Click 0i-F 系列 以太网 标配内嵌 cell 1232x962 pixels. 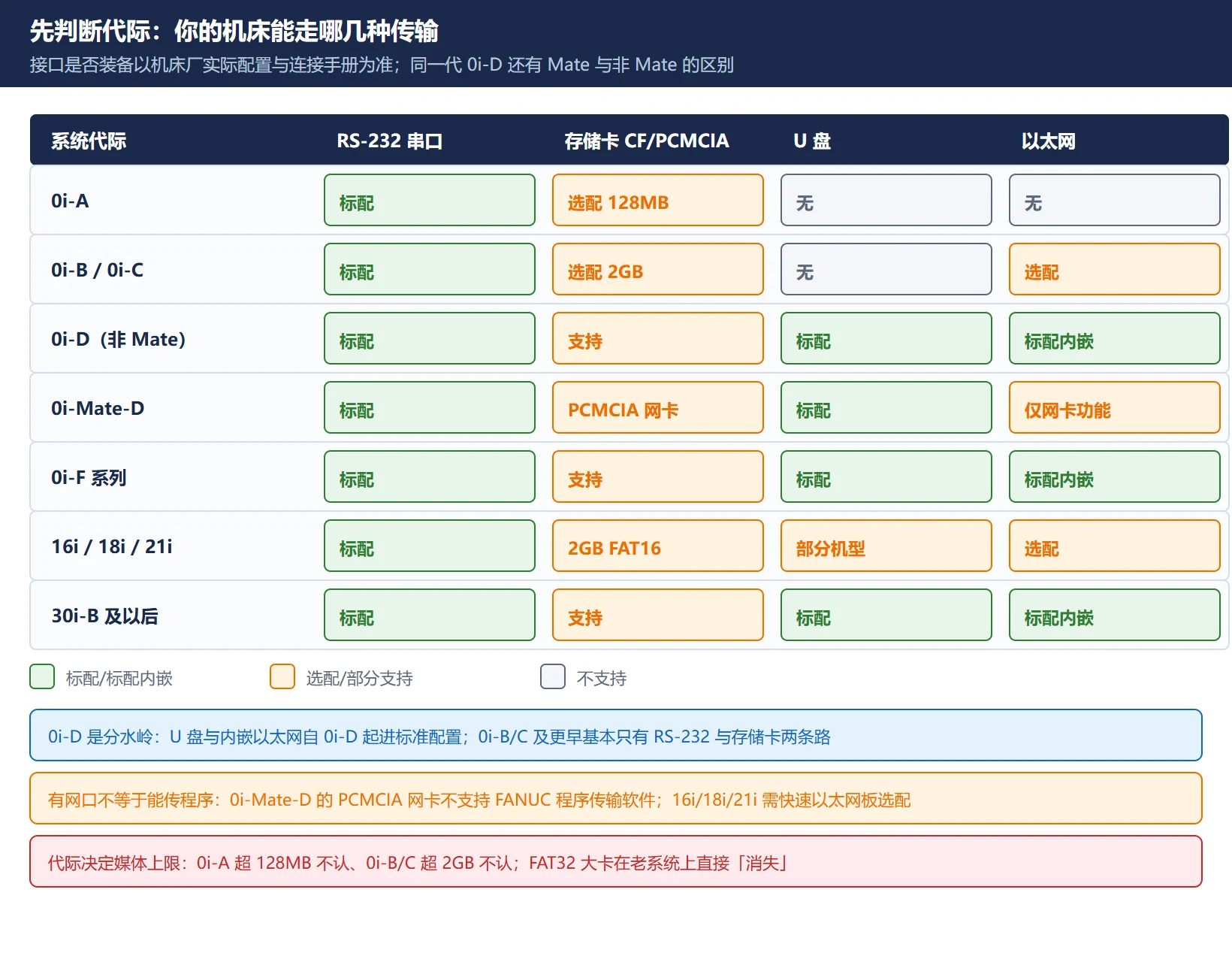click(1115, 476)
